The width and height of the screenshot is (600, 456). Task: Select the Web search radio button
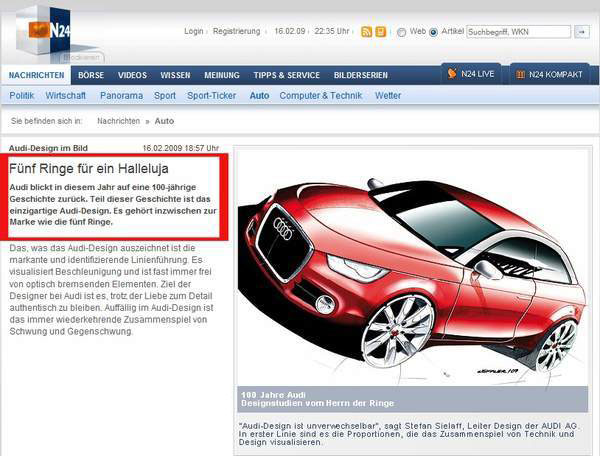[402, 32]
